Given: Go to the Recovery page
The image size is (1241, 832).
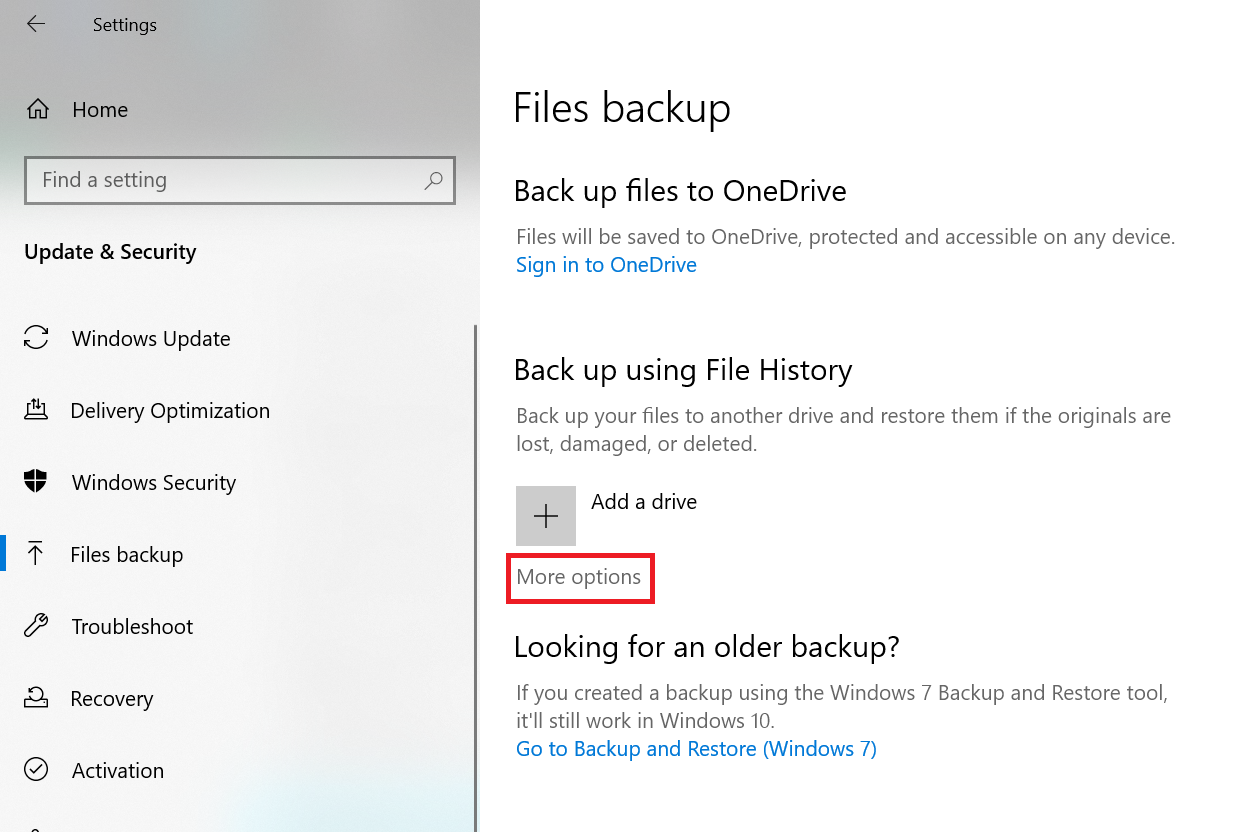Looking at the screenshot, I should [x=112, y=699].
